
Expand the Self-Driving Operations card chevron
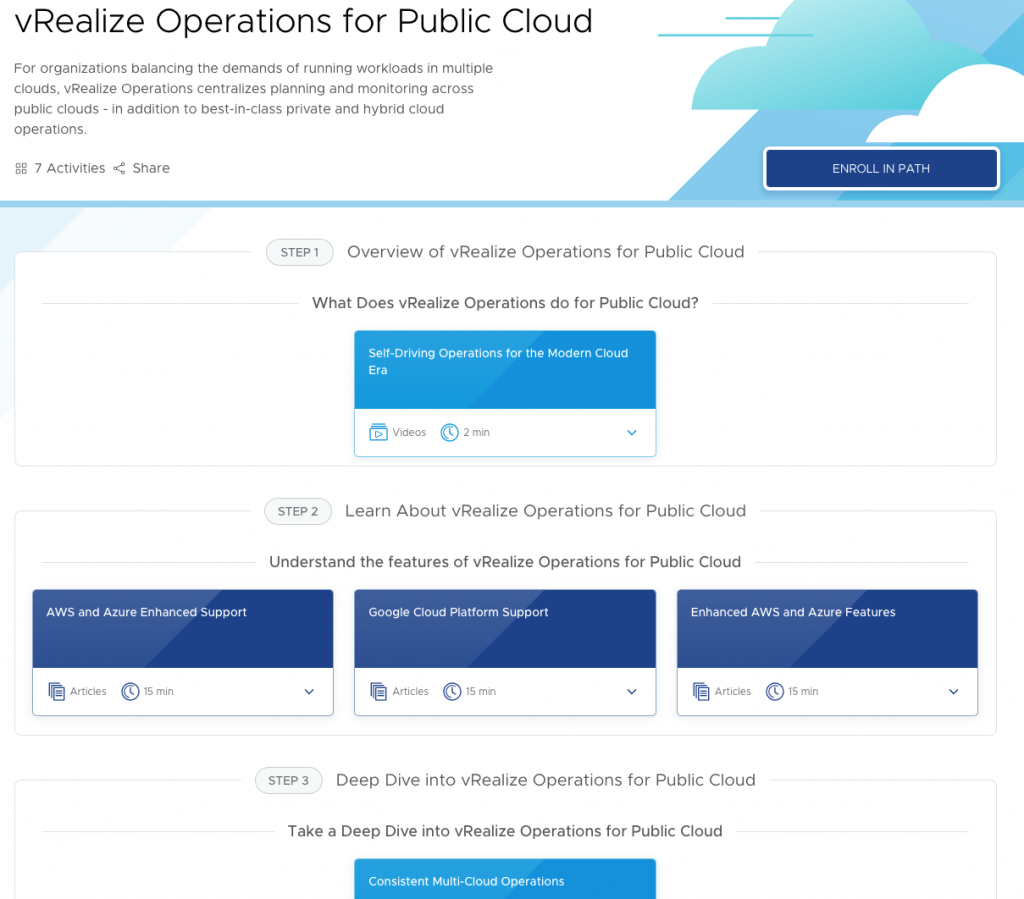631,433
